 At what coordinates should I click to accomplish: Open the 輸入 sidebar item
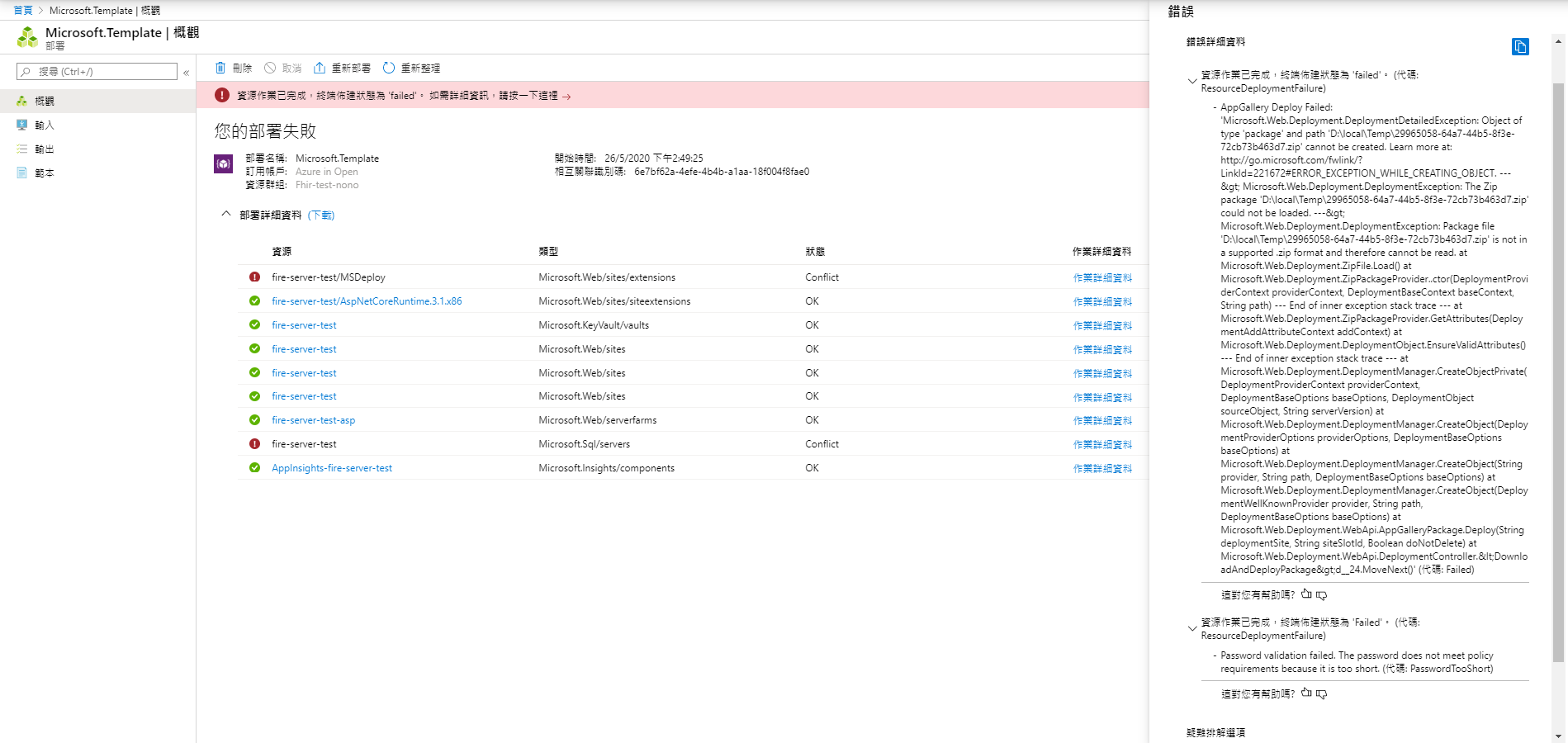point(97,125)
